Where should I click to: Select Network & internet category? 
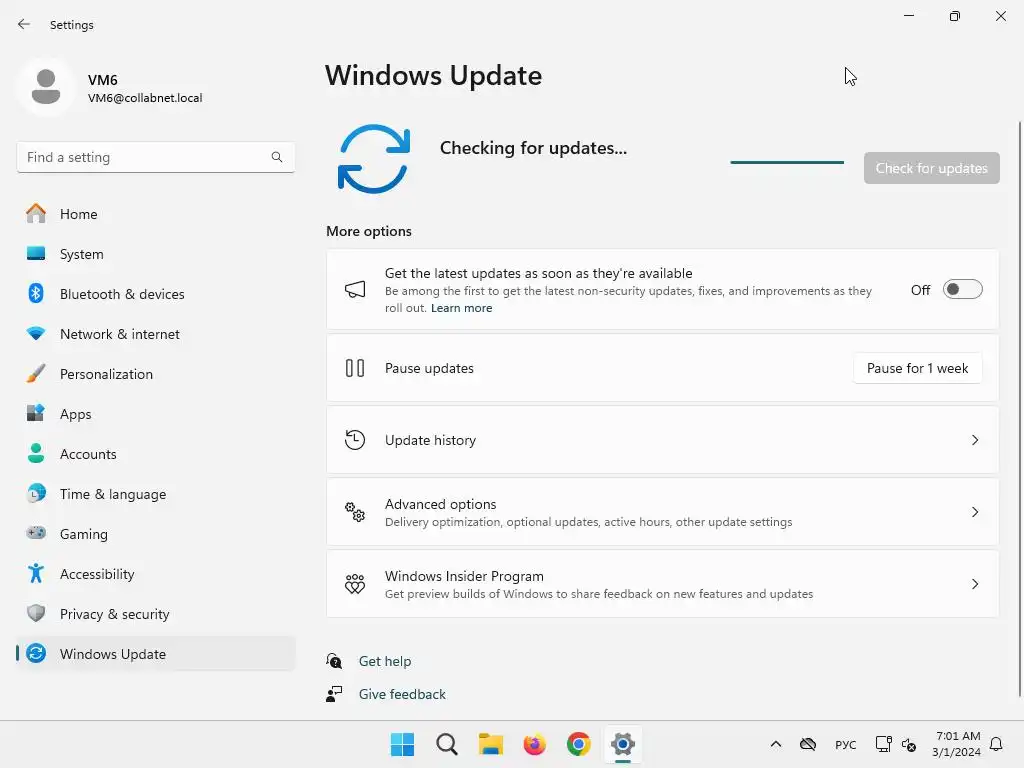click(x=155, y=333)
